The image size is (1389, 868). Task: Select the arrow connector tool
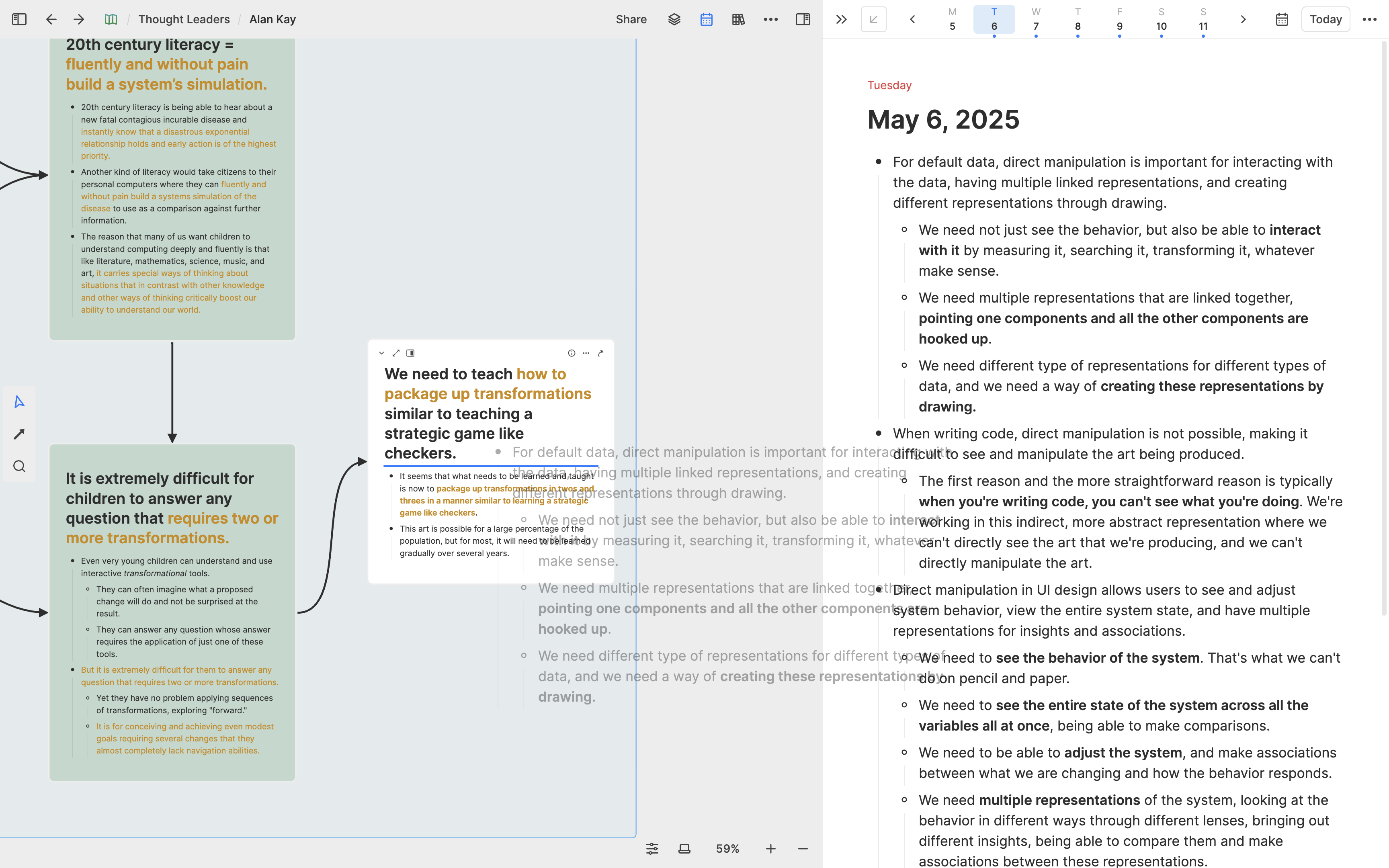[x=19, y=434]
